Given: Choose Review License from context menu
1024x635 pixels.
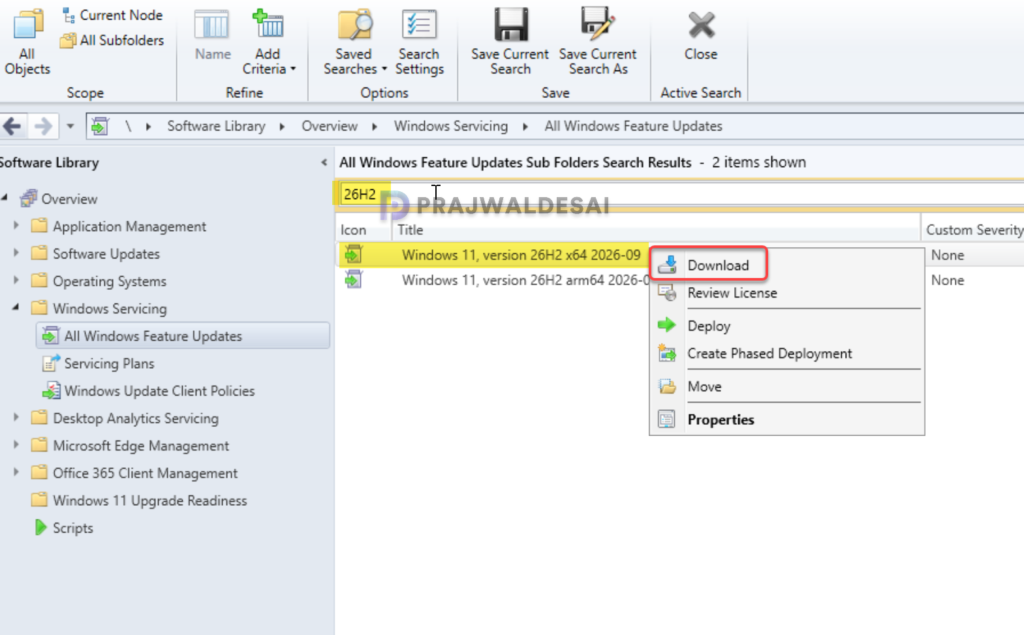Looking at the screenshot, I should pos(786,293).
